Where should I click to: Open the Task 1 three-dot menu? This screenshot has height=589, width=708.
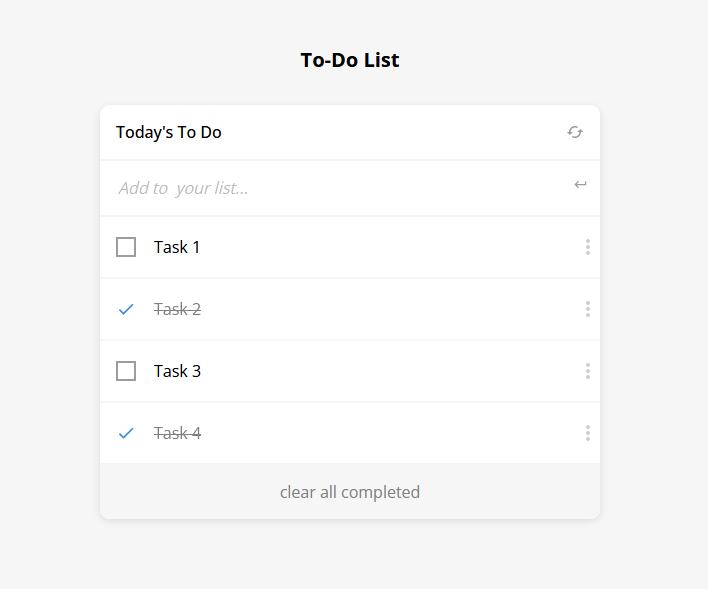[x=587, y=247]
